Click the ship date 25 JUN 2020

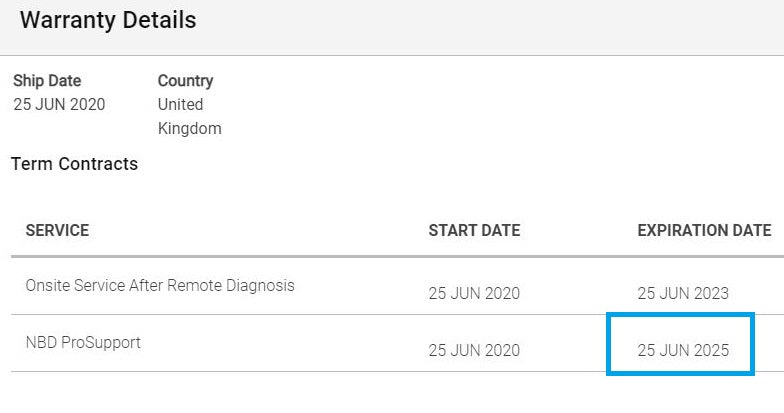[60, 104]
